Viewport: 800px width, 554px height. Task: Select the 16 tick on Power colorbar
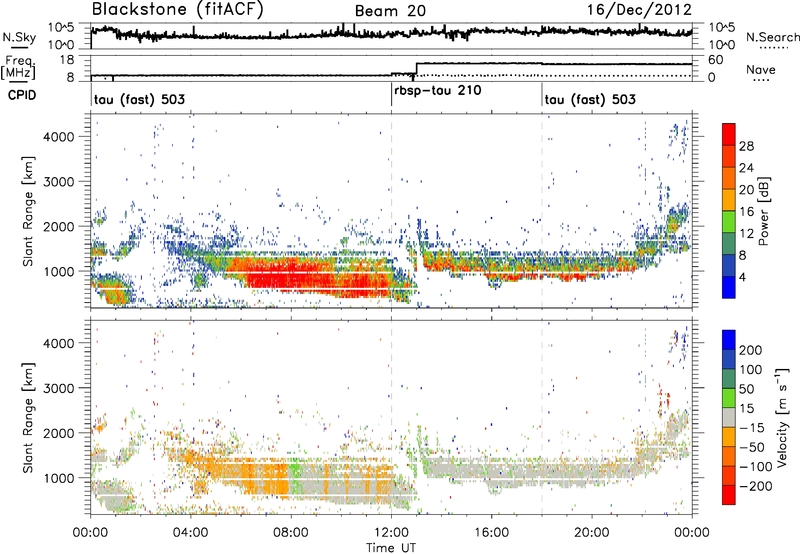coord(746,212)
